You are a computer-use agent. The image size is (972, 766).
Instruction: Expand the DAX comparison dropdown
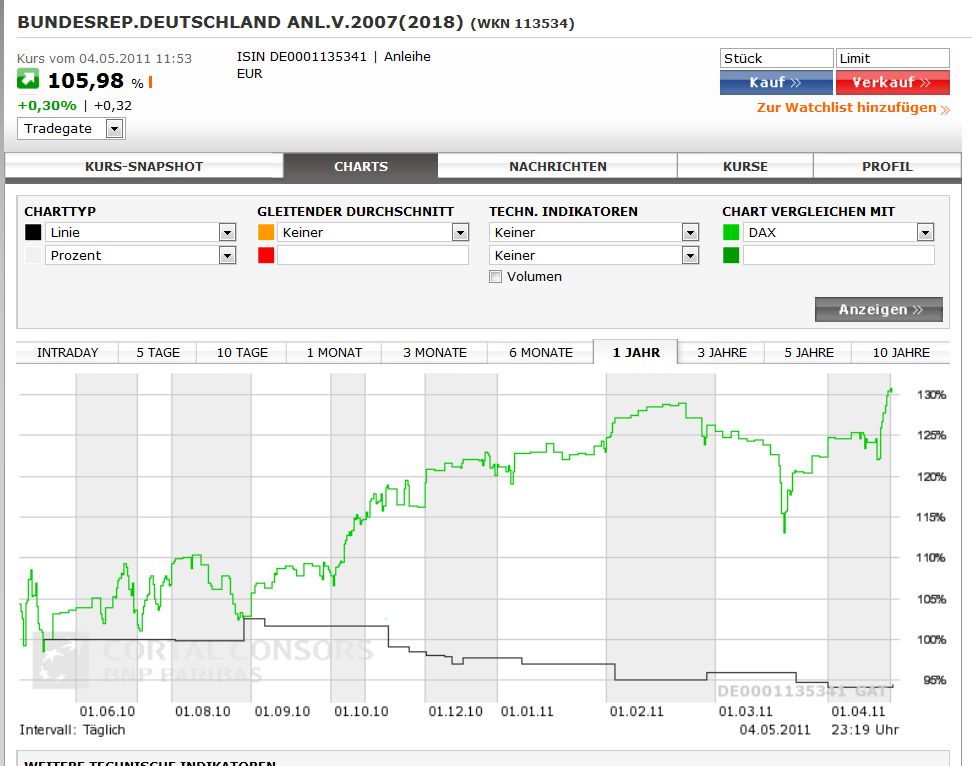pos(924,232)
